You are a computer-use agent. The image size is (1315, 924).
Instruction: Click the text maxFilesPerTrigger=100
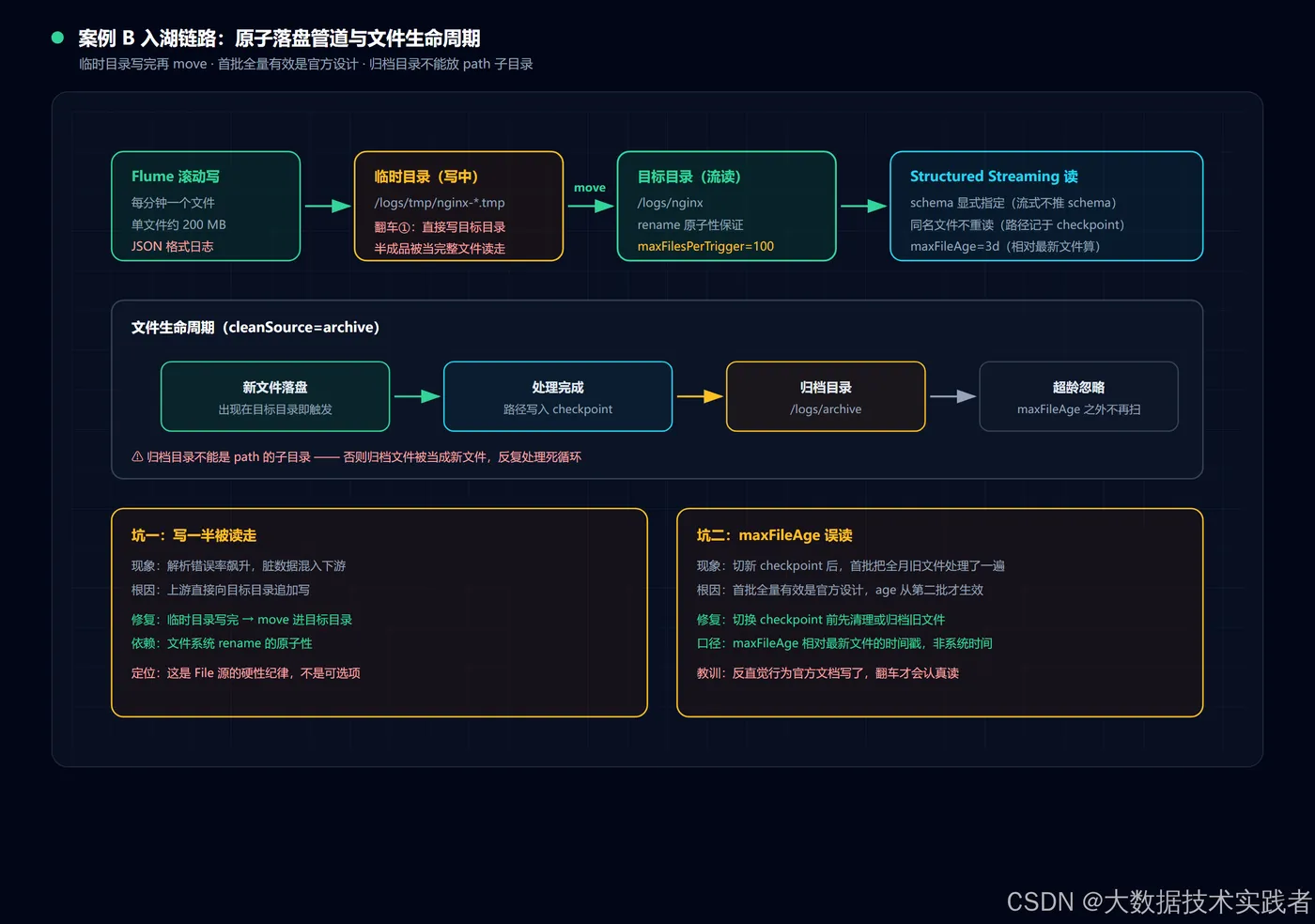coord(705,246)
